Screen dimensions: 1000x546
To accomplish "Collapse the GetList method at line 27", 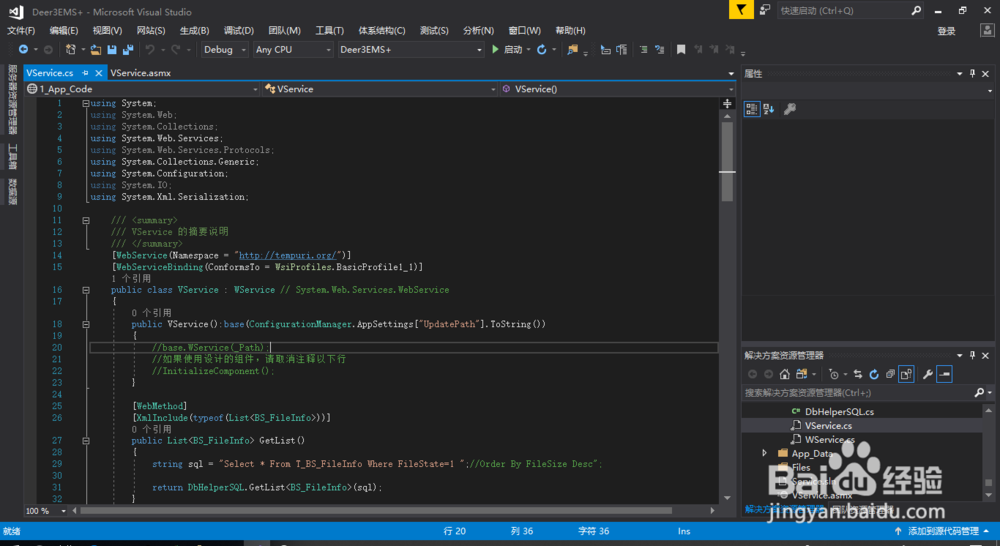I will 85,441.
